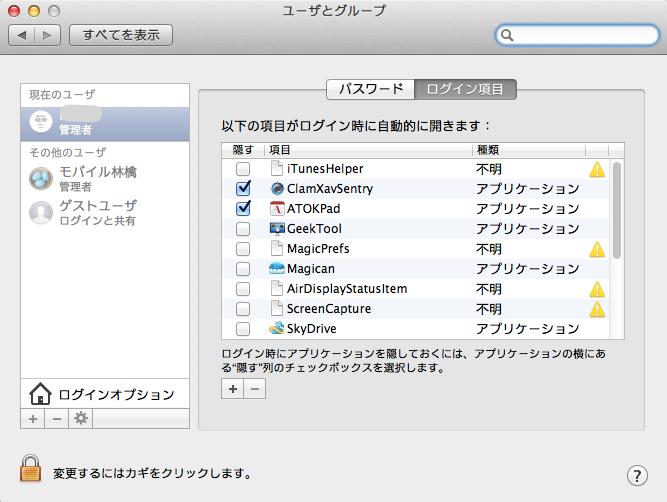Click the ATOKPad app icon
The width and height of the screenshot is (667, 502).
[277, 208]
